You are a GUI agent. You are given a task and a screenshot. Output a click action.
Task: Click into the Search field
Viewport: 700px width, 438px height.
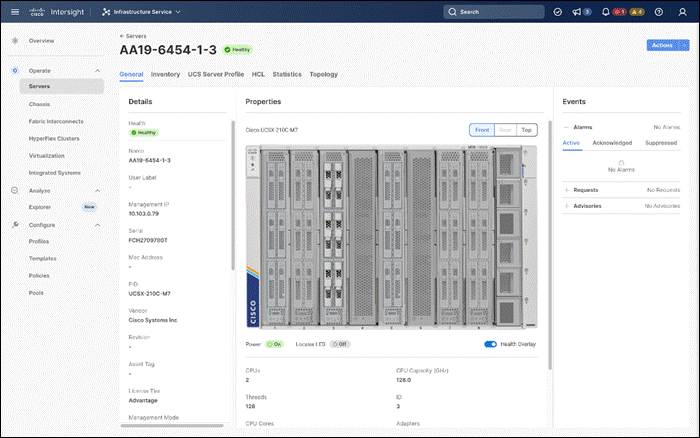[494, 12]
